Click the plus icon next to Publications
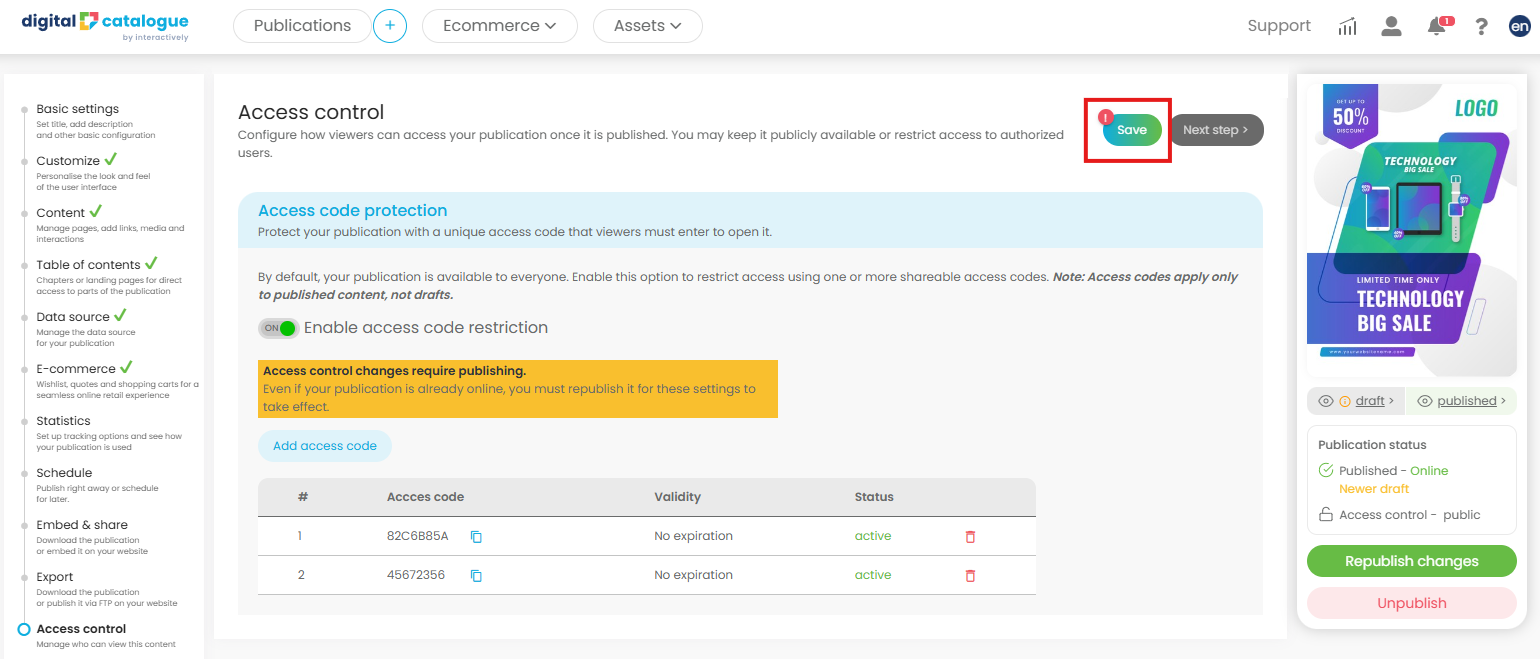The height and width of the screenshot is (659, 1540). (390, 26)
